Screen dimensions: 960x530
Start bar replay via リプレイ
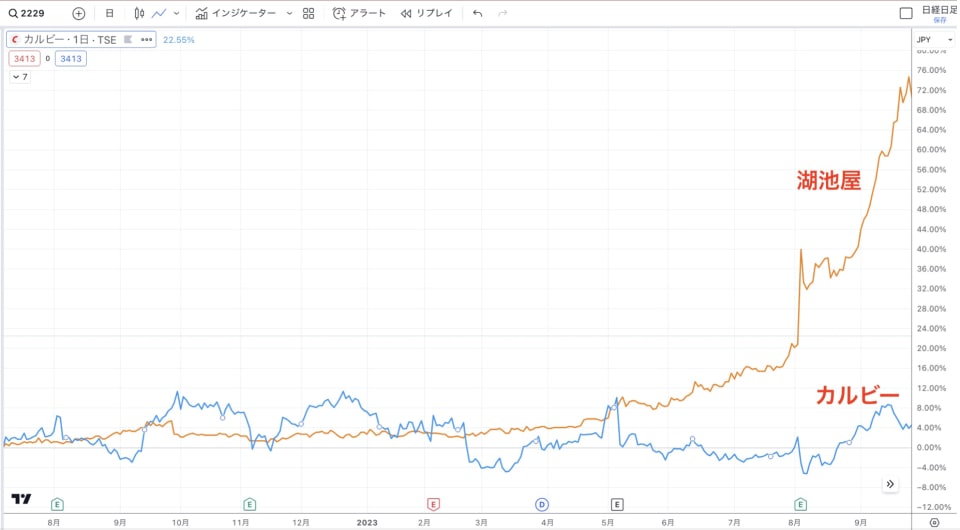(427, 13)
